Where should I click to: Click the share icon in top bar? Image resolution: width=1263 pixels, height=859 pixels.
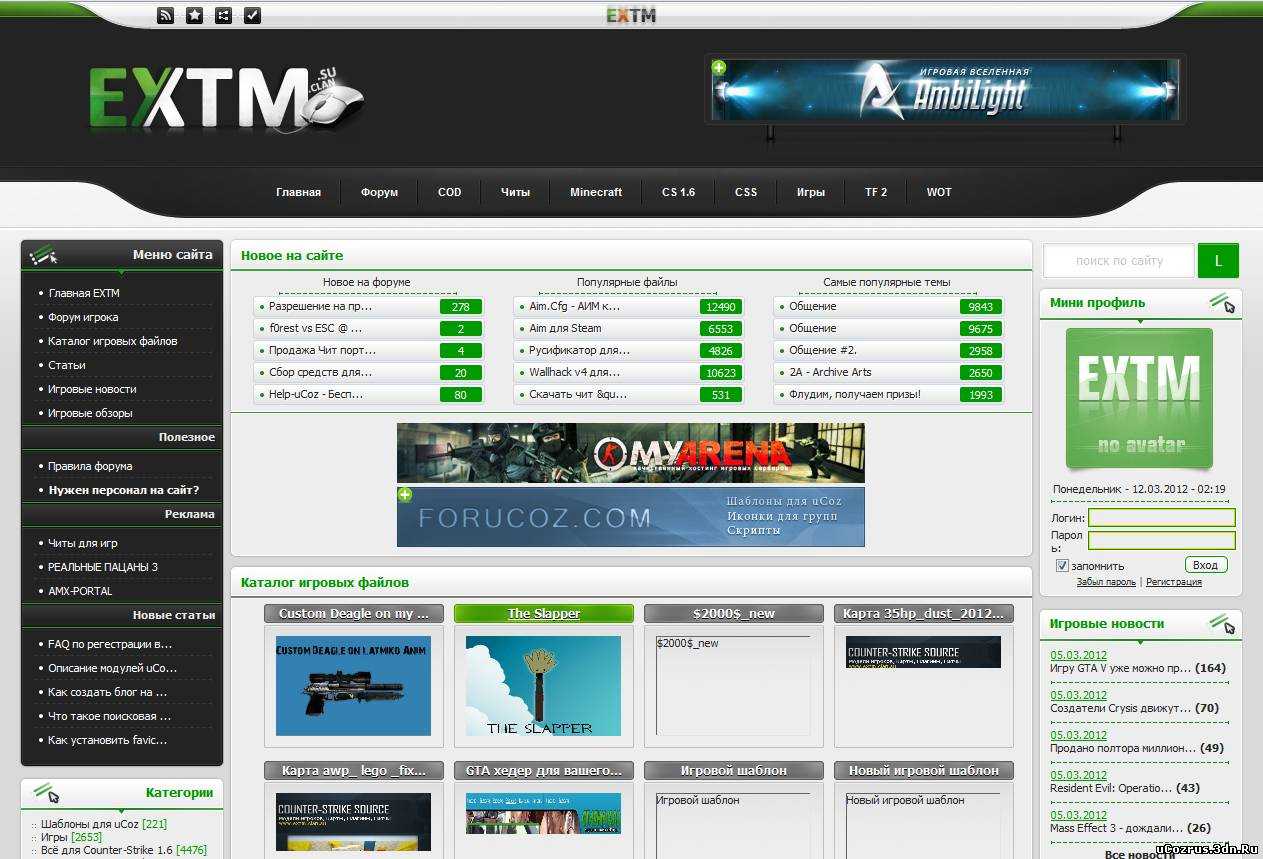point(223,15)
